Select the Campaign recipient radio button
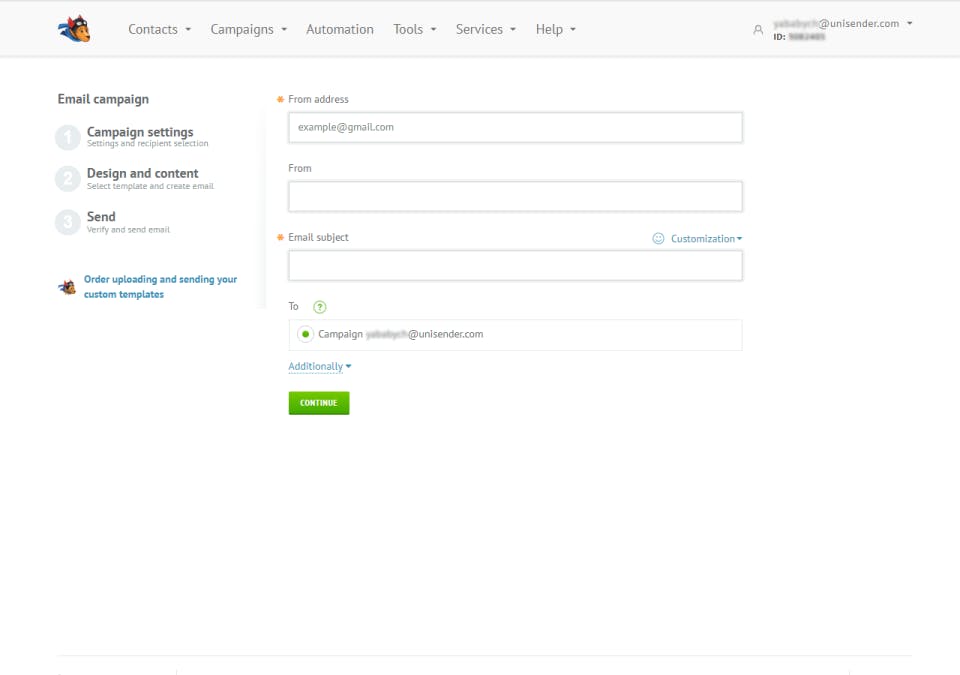The height and width of the screenshot is (675, 960). (305, 334)
